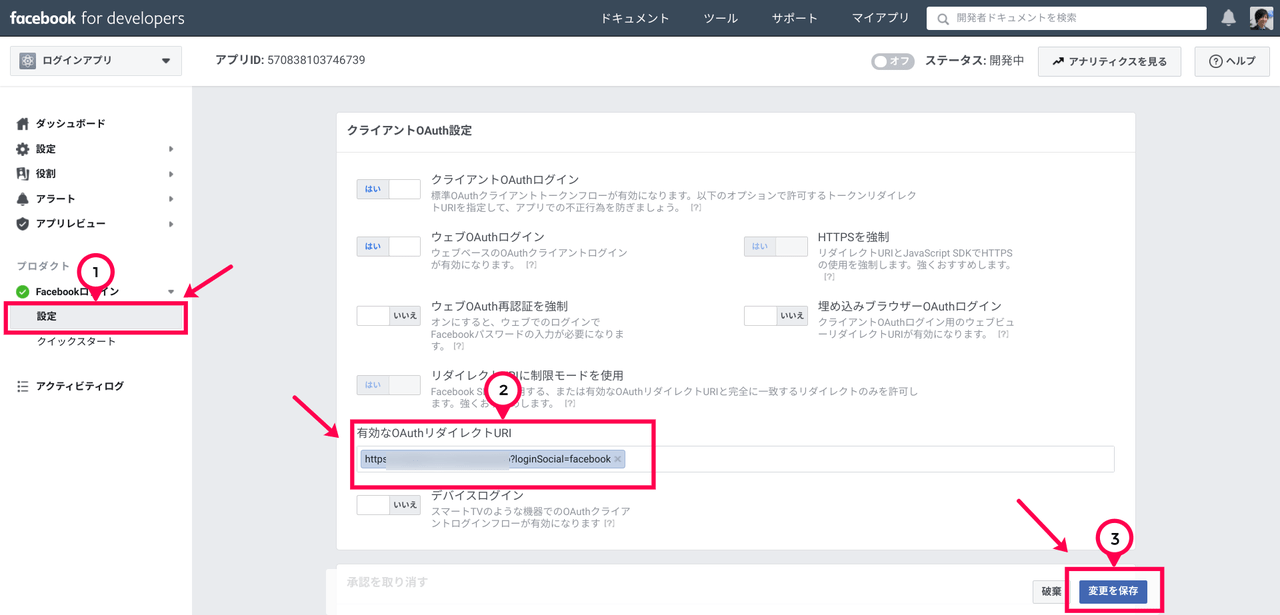Image resolution: width=1280 pixels, height=615 pixels.
Task: Click the Roles badge icon
Action: pyautogui.click(x=23, y=174)
